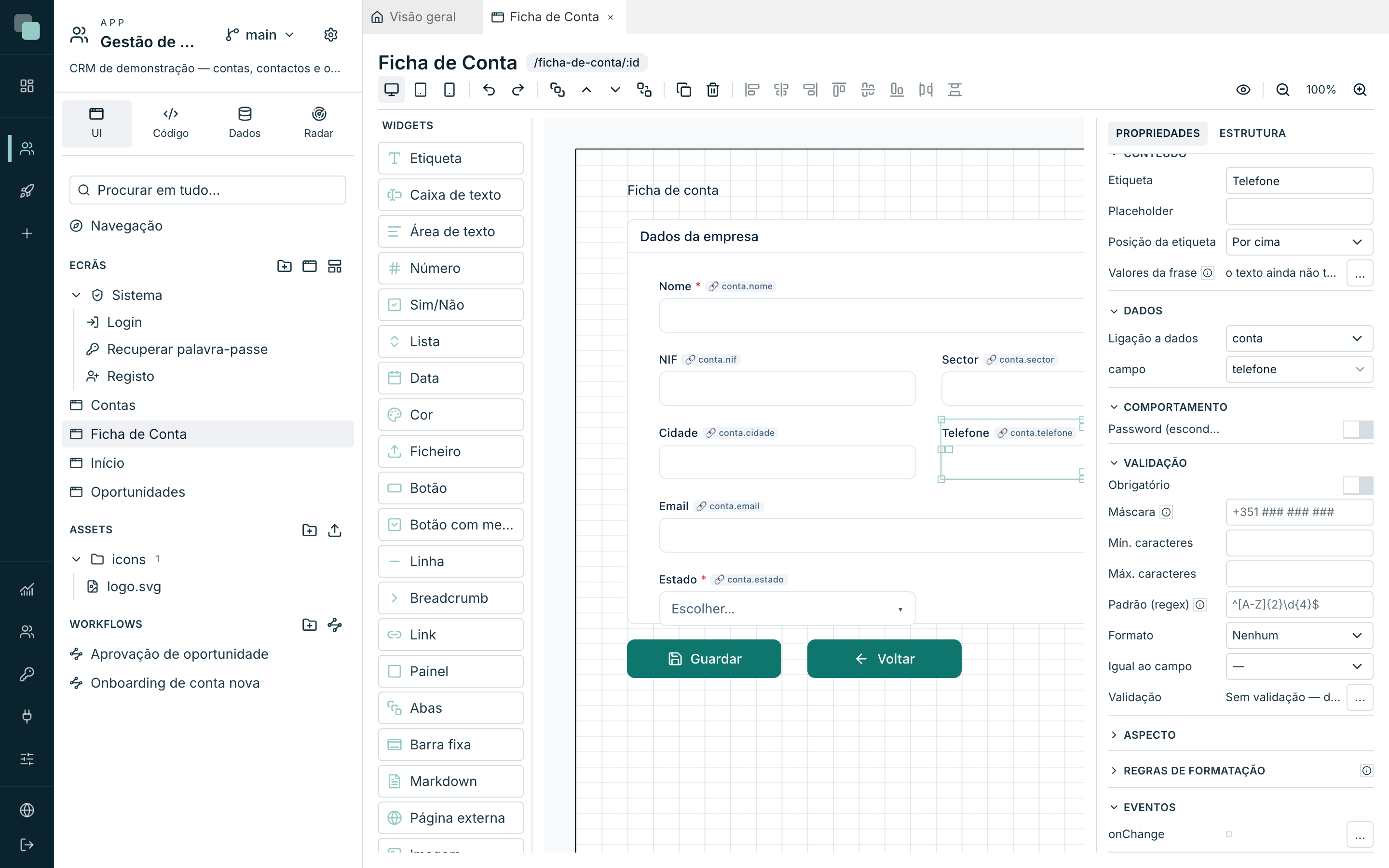1389x868 pixels.
Task: Upload a file to Assets
Action: coord(335,530)
